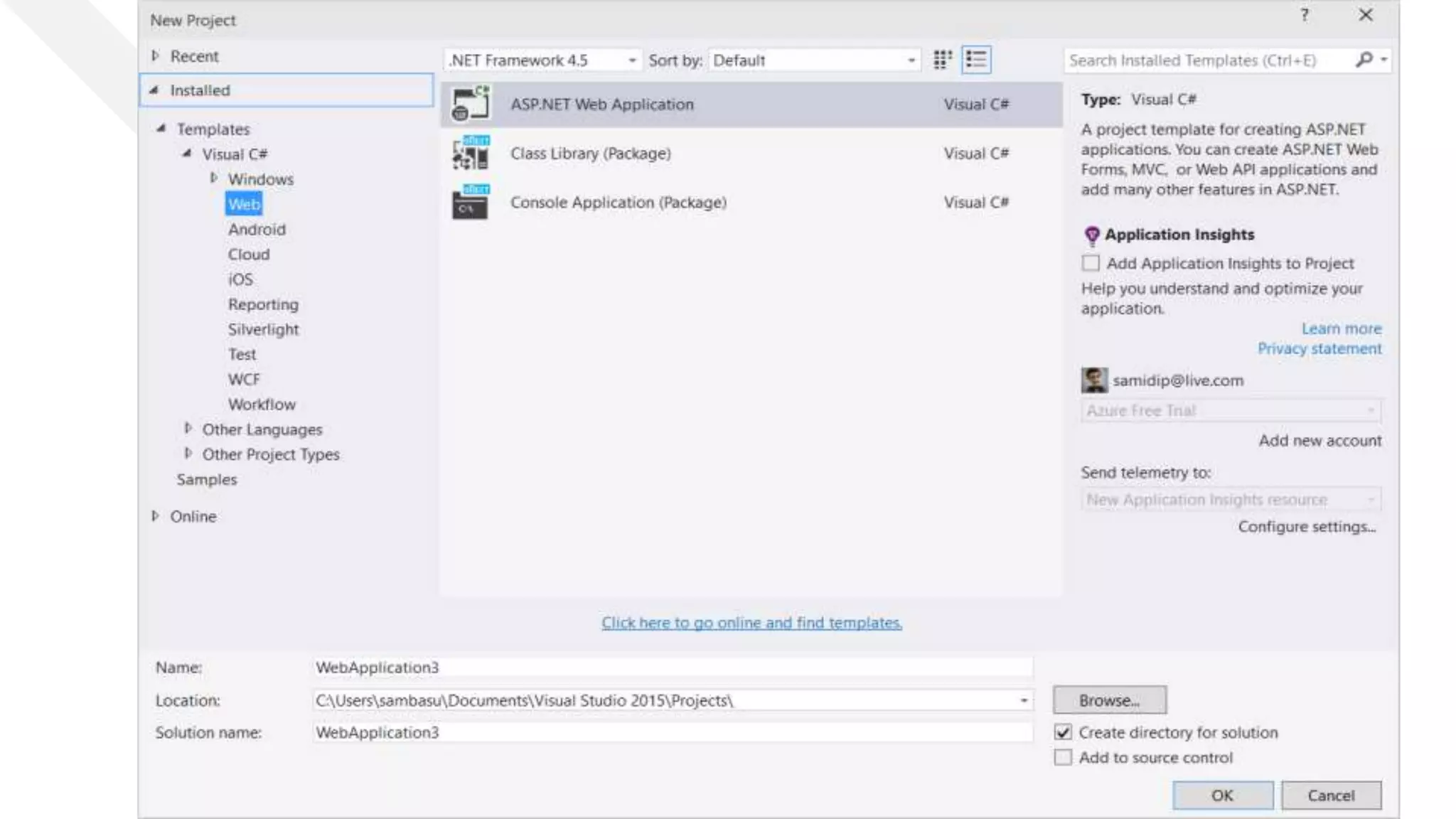Click the go online and find templates link
Image resolution: width=1456 pixels, height=819 pixels.
751,623
